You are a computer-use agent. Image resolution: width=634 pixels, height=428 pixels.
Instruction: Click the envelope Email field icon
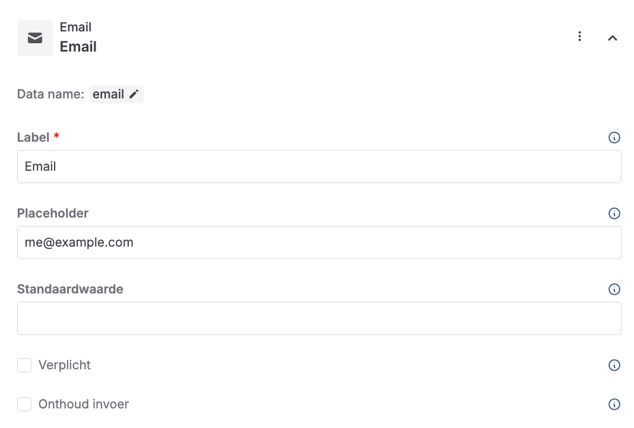coord(35,38)
